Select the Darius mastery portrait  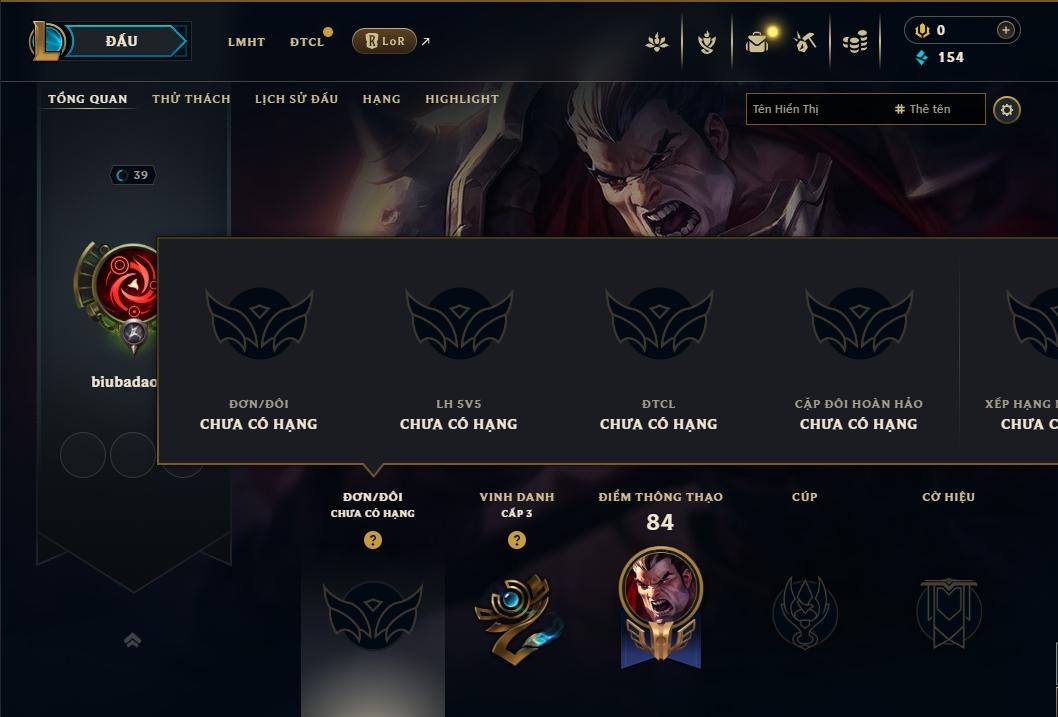(x=661, y=588)
